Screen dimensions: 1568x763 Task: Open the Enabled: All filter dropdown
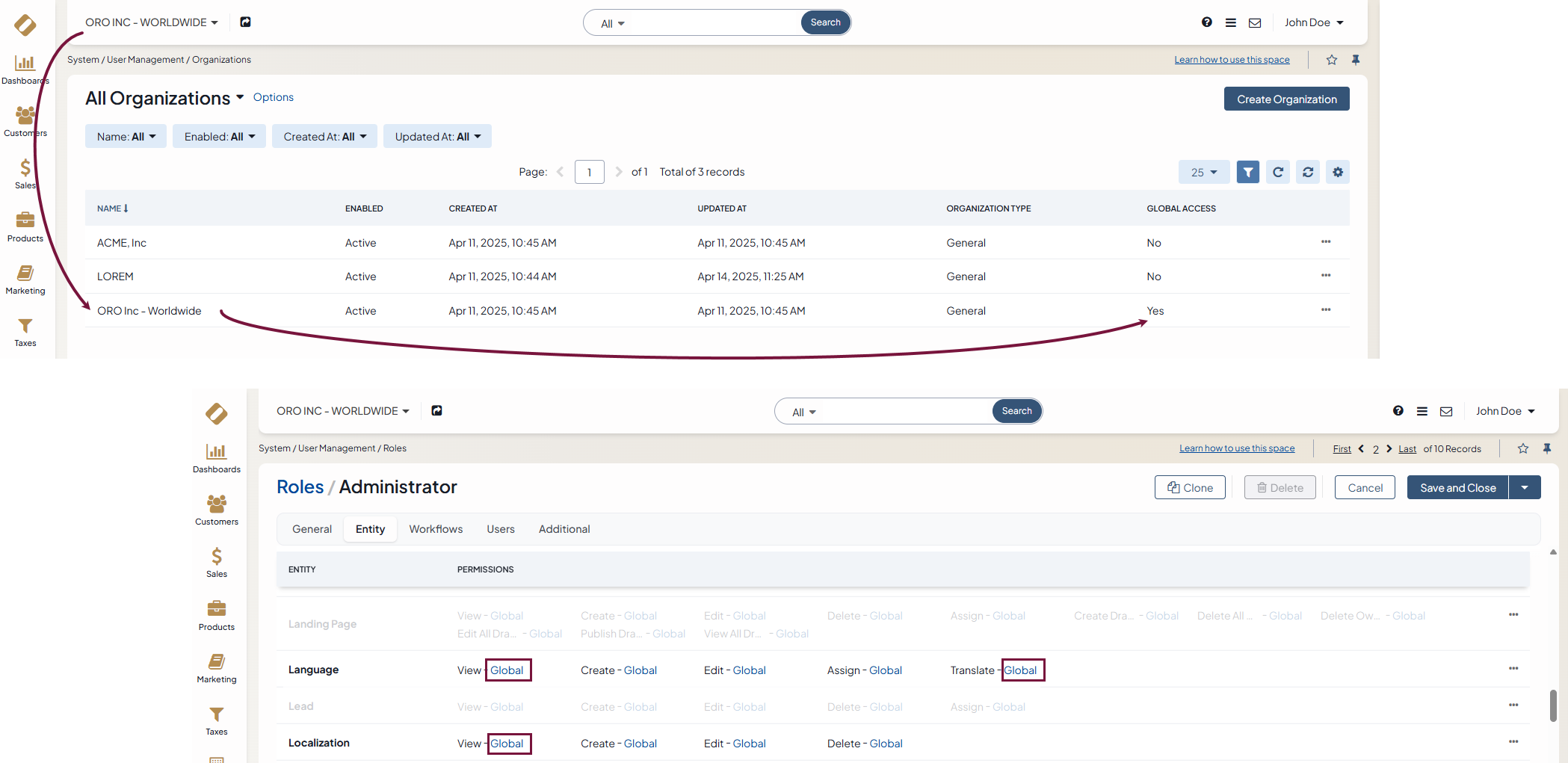pyautogui.click(x=219, y=136)
